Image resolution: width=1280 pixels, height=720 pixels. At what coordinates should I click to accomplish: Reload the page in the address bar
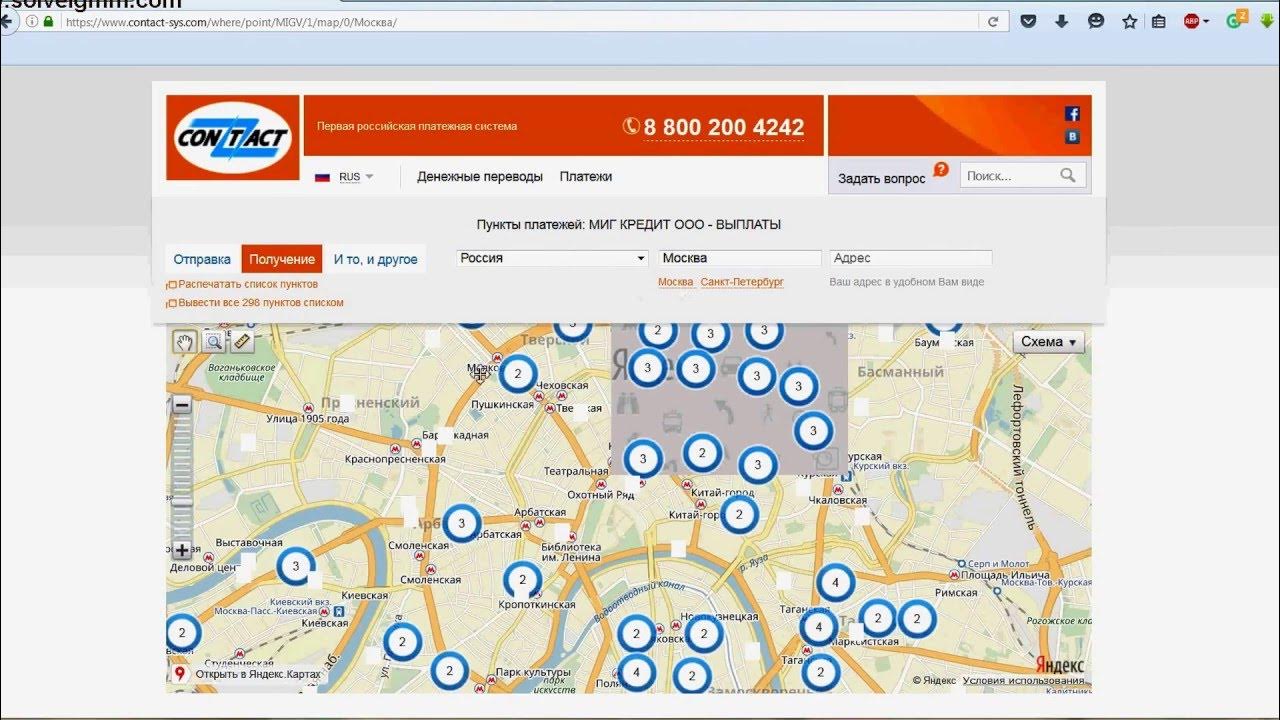(x=993, y=21)
